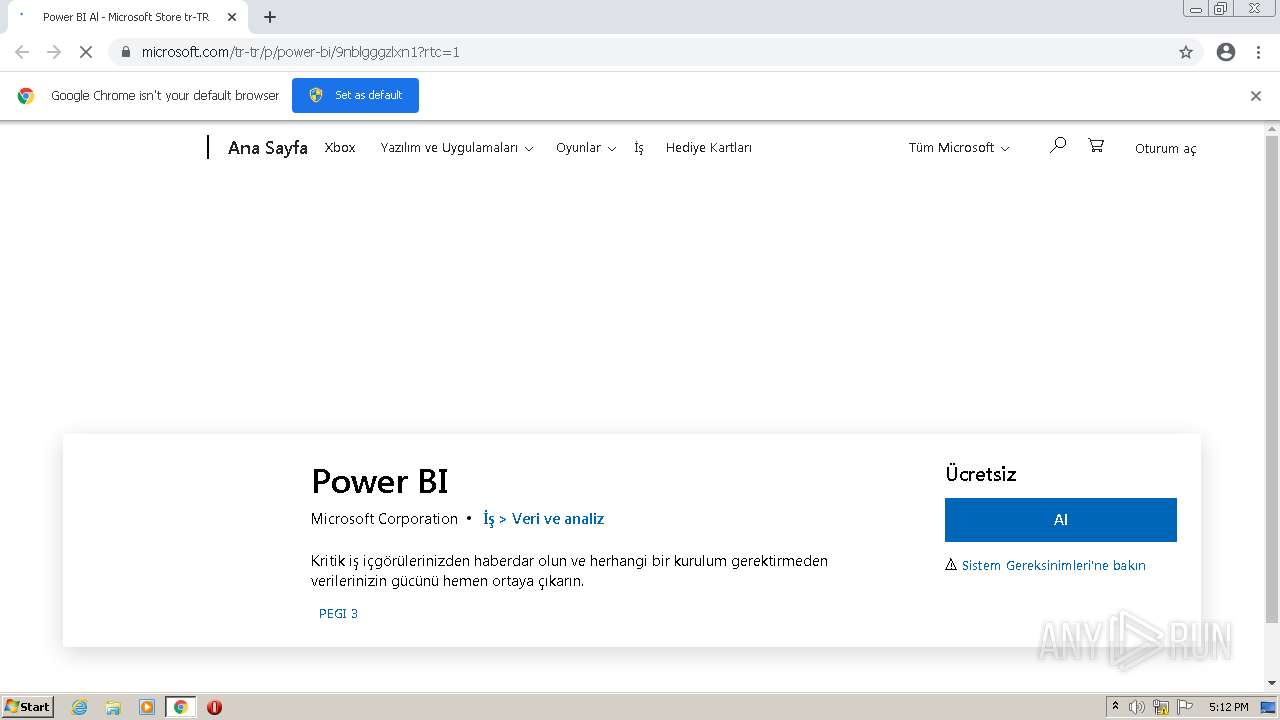Show hidden system tray icons
Screen dimensions: 1280x720
[x=1115, y=707]
